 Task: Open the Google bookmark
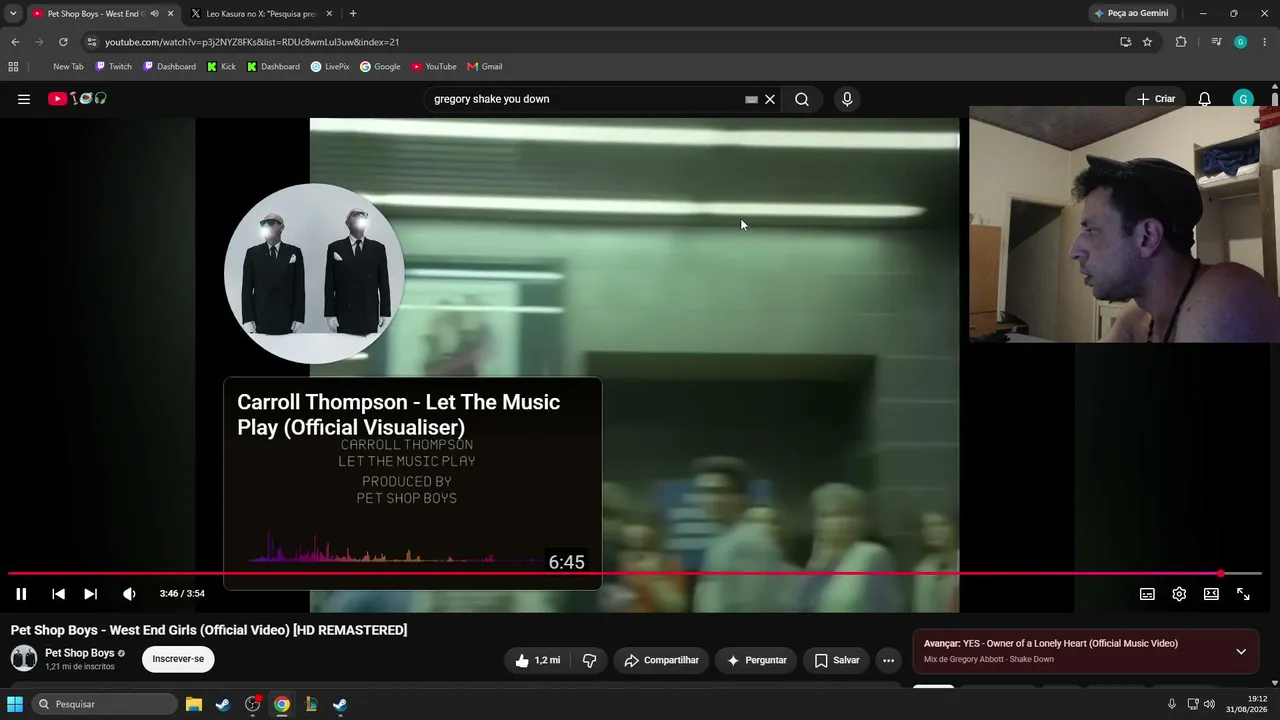click(380, 67)
